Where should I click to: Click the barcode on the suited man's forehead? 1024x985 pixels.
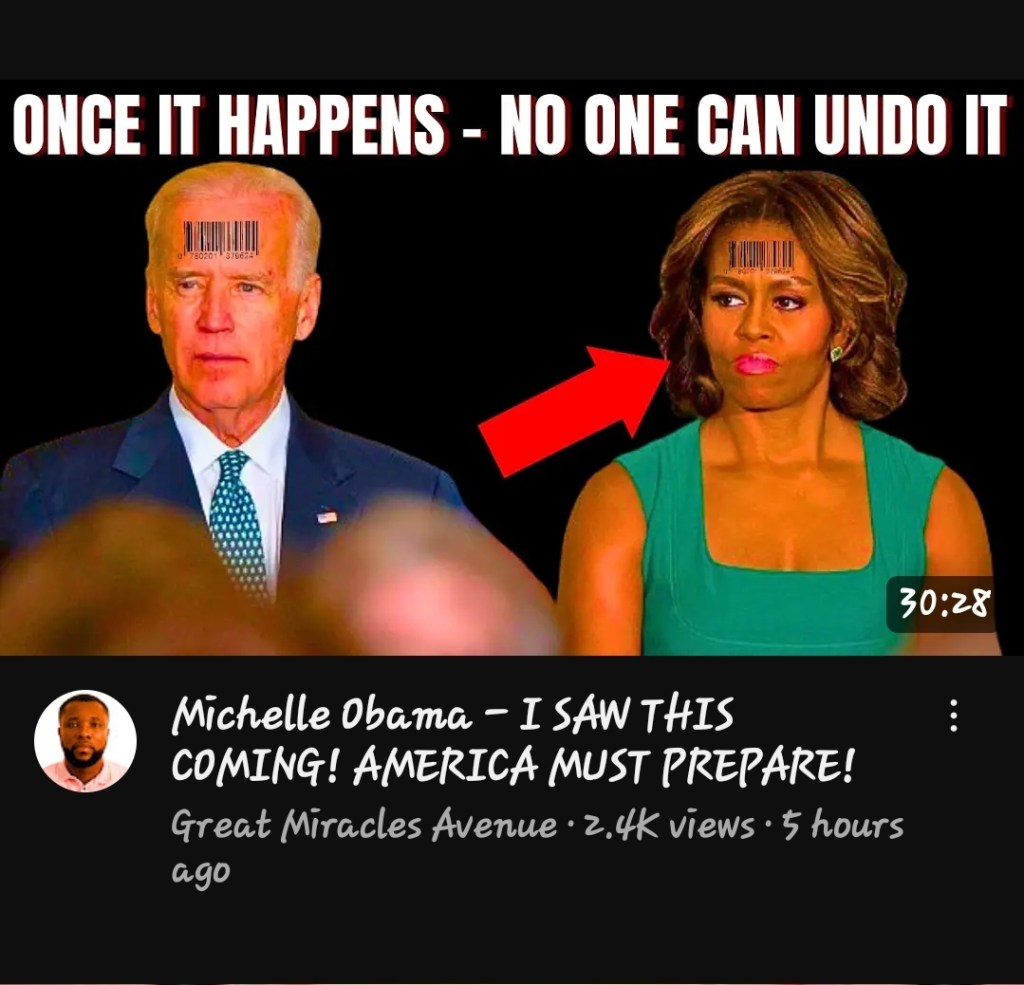point(221,240)
